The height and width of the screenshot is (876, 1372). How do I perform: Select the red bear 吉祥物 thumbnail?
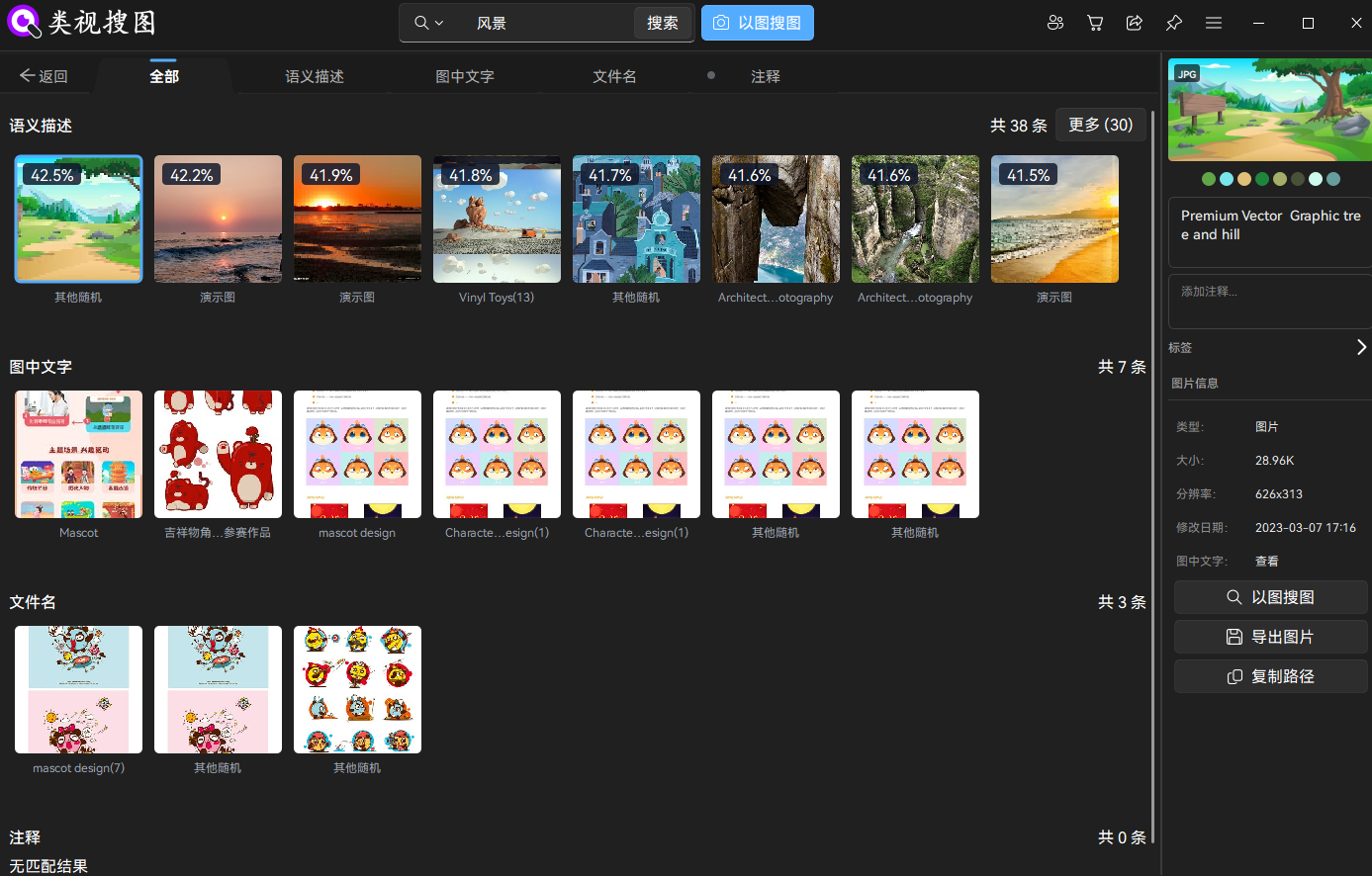coord(218,454)
